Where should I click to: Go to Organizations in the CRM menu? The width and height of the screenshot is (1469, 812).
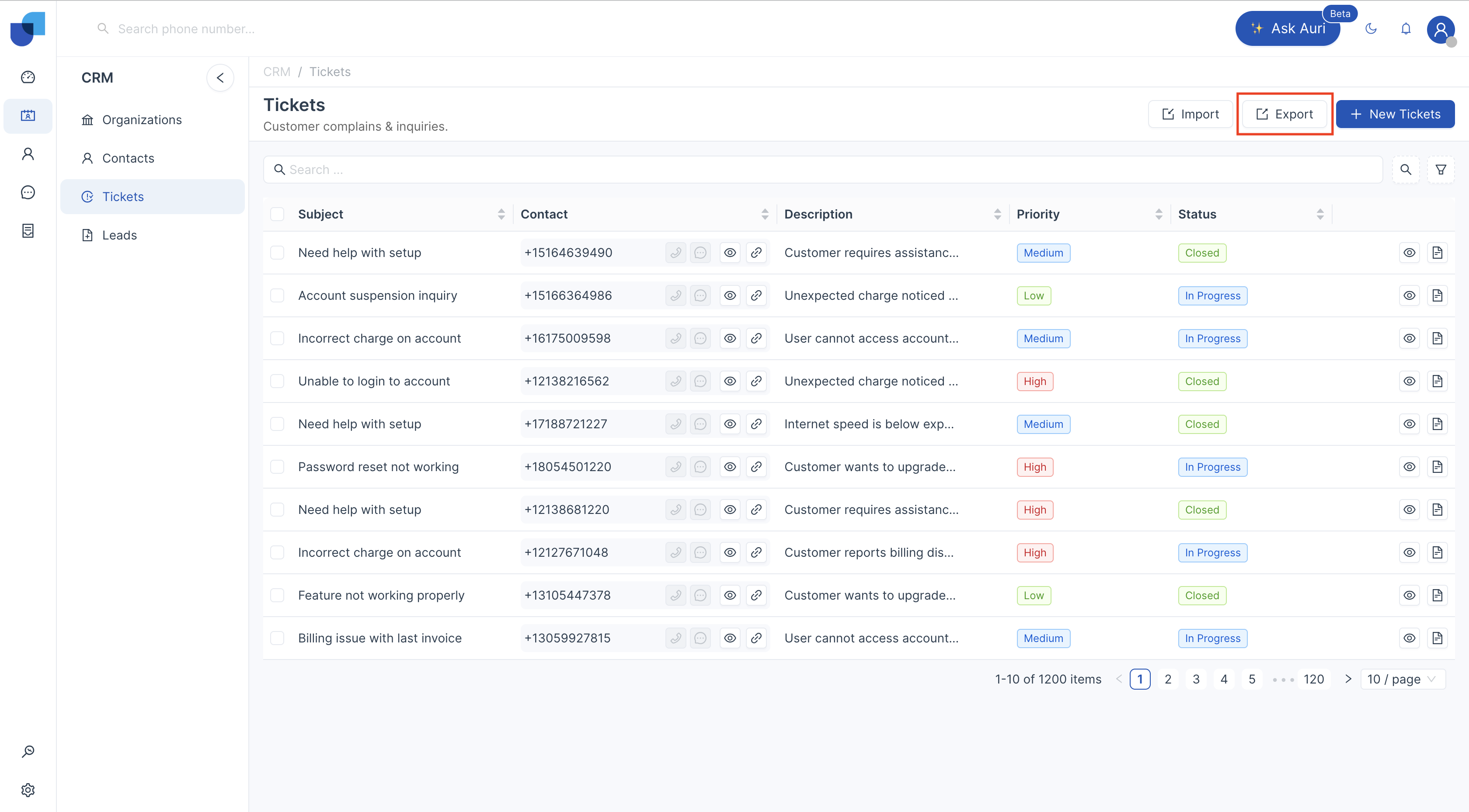(x=141, y=120)
